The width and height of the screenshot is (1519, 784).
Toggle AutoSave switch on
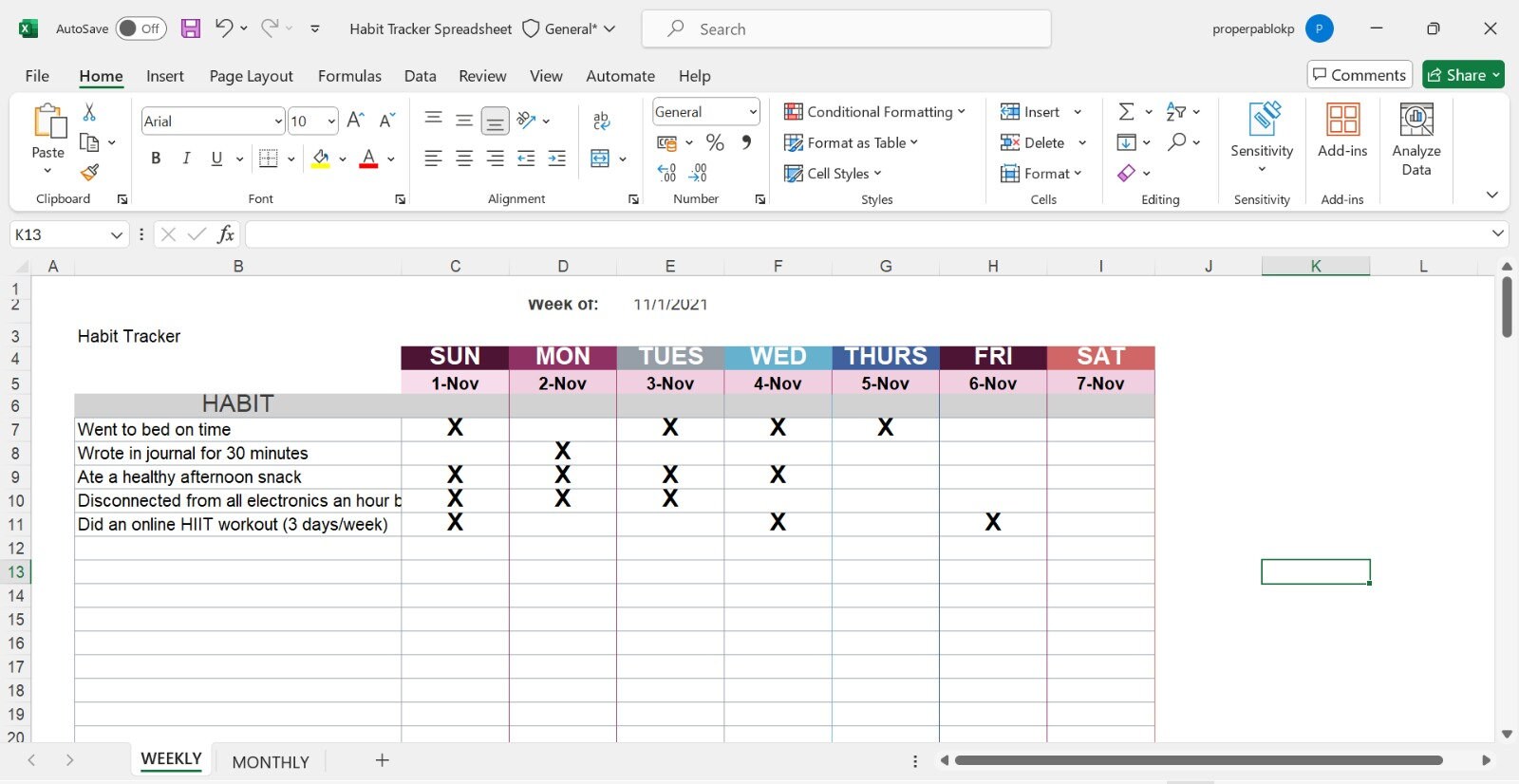(x=141, y=28)
